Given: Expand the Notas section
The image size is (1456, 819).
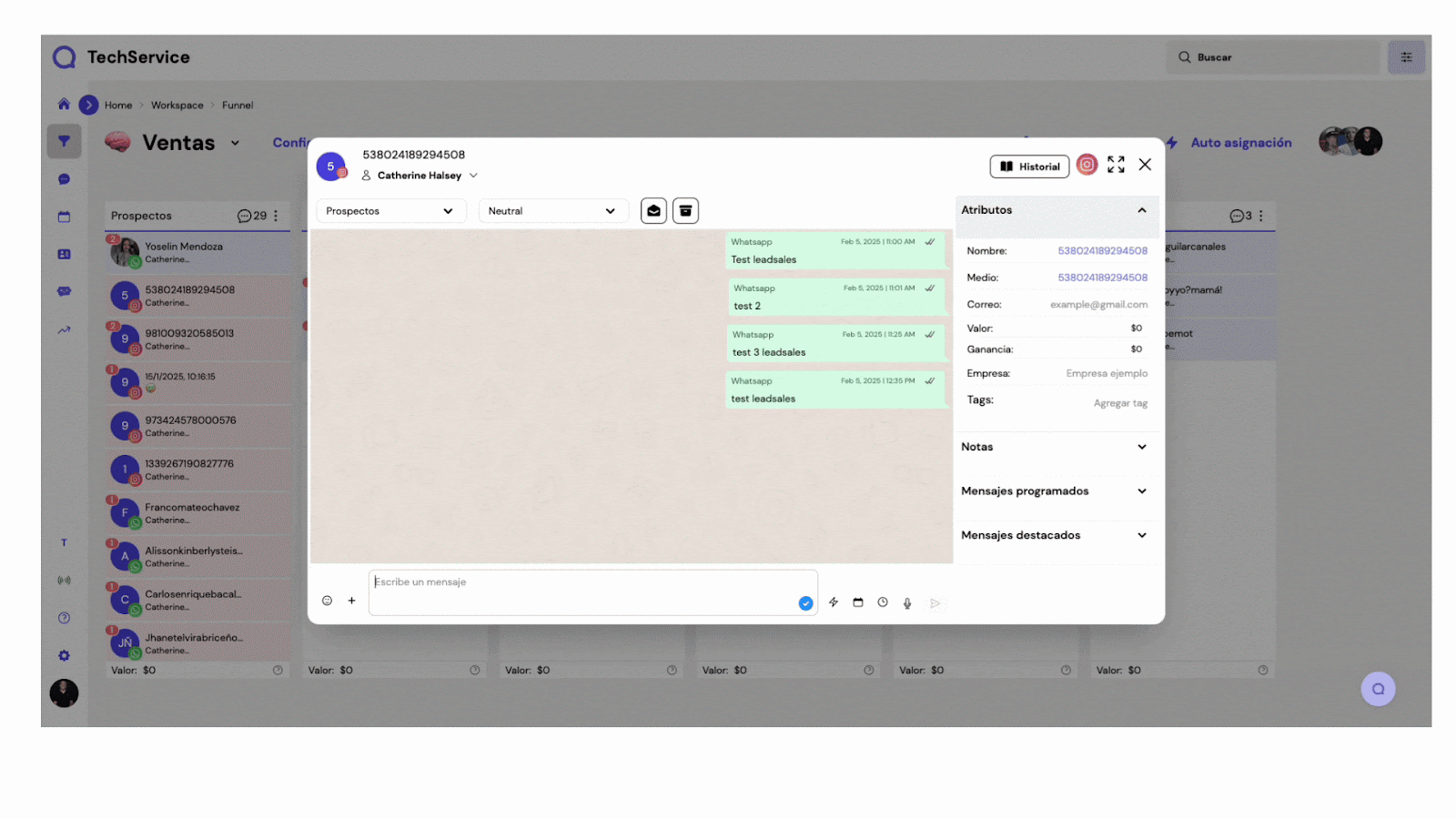Looking at the screenshot, I should 1141,447.
